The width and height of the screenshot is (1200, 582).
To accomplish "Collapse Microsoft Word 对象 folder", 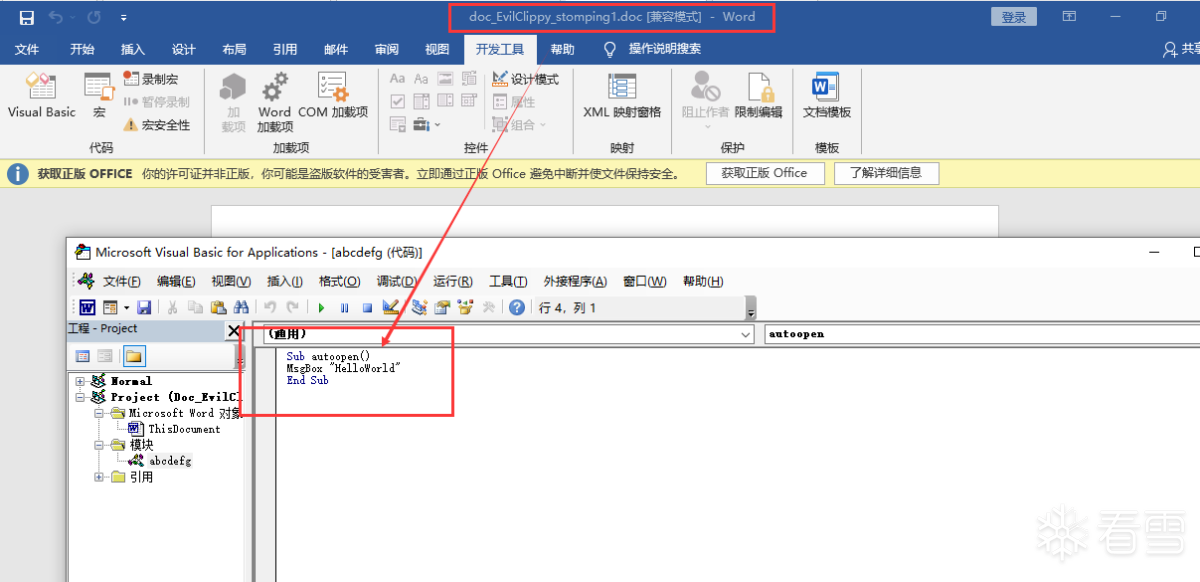I will coord(99,413).
